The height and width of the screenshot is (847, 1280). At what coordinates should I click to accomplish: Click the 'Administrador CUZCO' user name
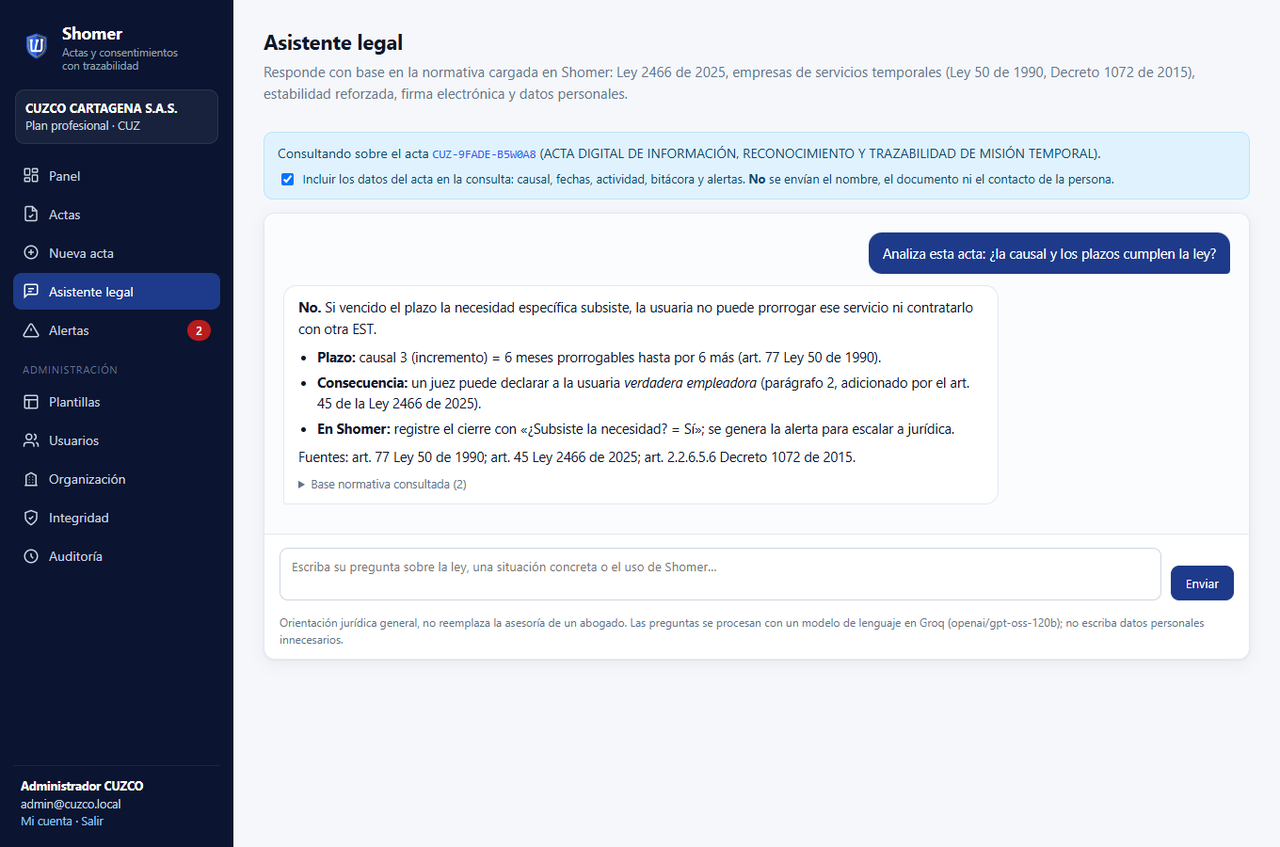[82, 786]
